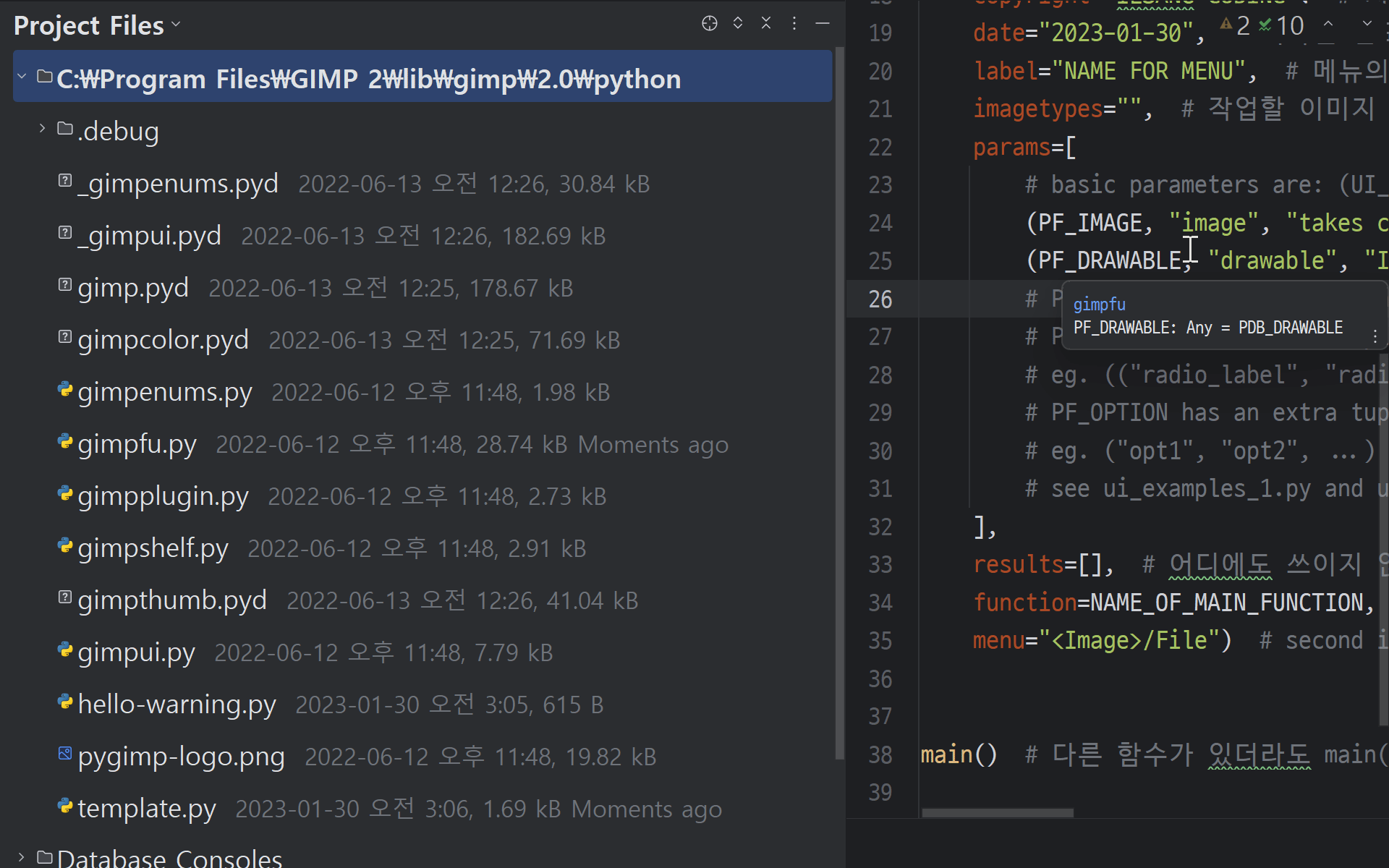Click the Collapse All icon in Project panel
Image resolution: width=1389 pixels, height=868 pixels.
click(x=765, y=24)
